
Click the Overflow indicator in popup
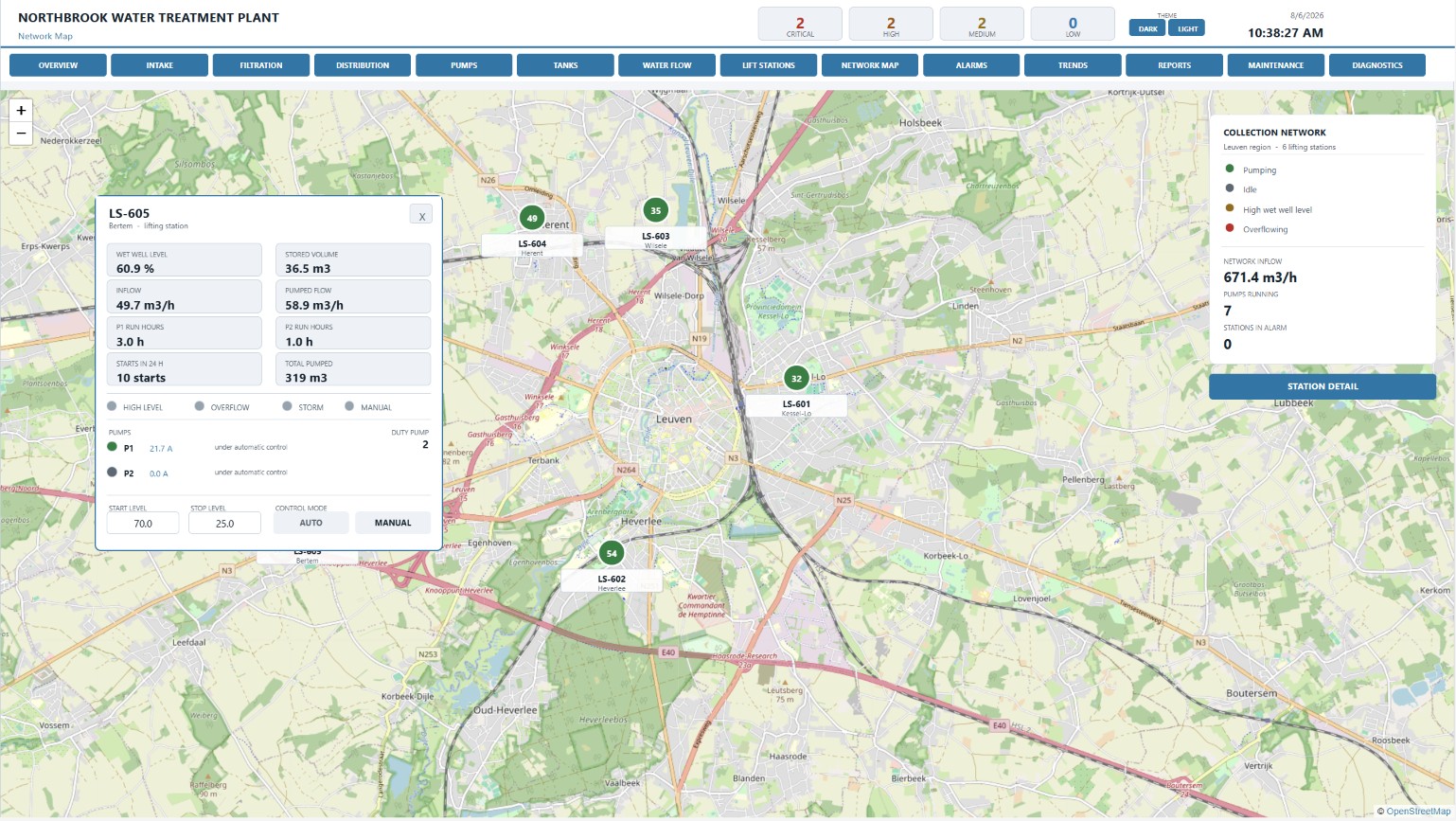click(199, 406)
